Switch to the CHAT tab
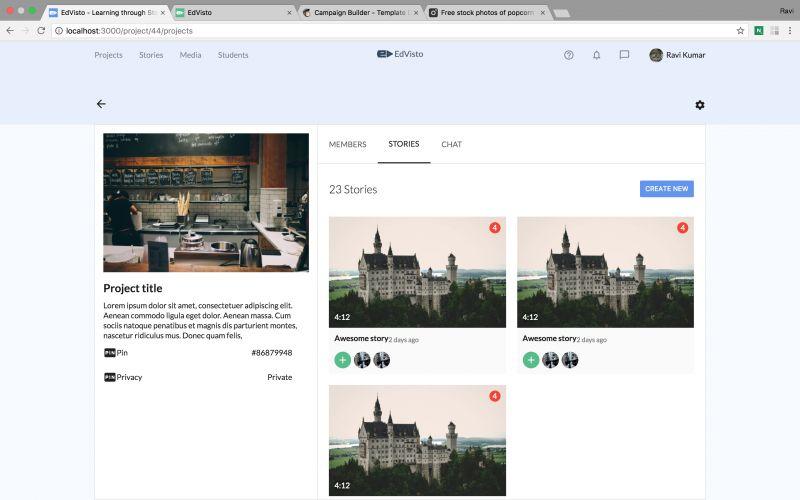This screenshot has height=500, width=800. pyautogui.click(x=452, y=144)
